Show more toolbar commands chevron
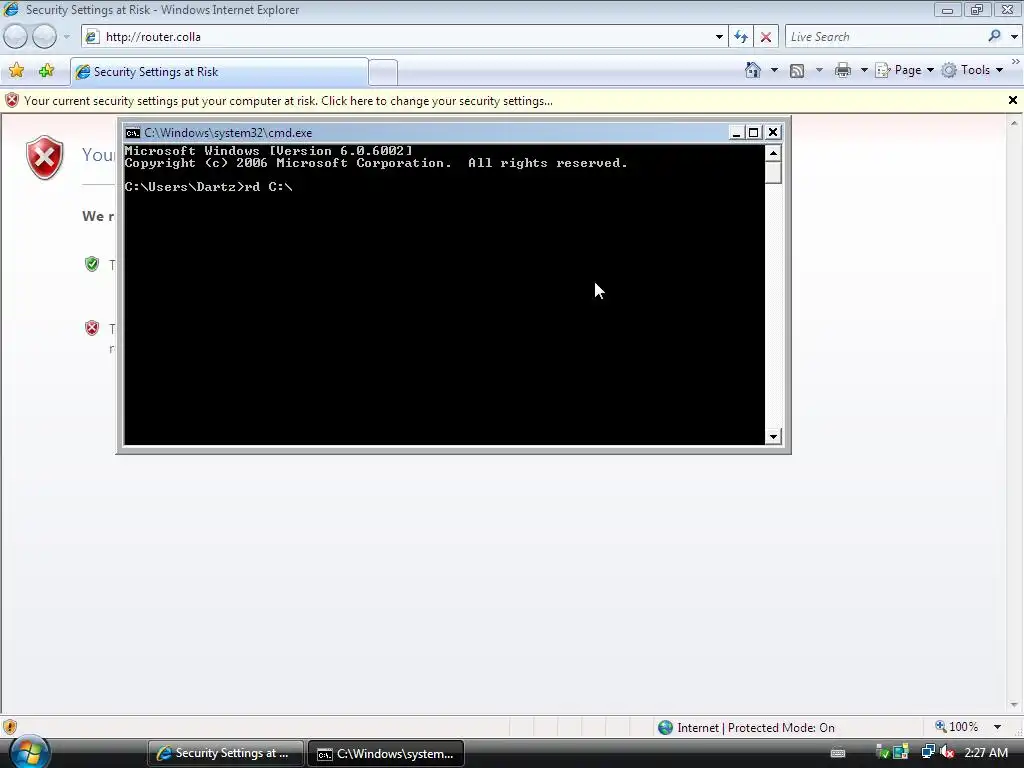Viewport: 1024px width, 768px height. [x=1016, y=61]
